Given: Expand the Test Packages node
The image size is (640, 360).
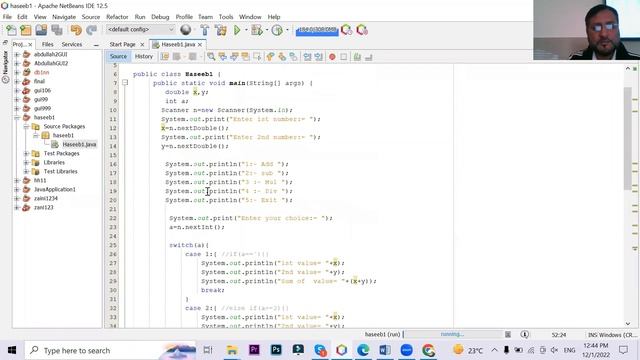Looking at the screenshot, I should [x=26, y=153].
